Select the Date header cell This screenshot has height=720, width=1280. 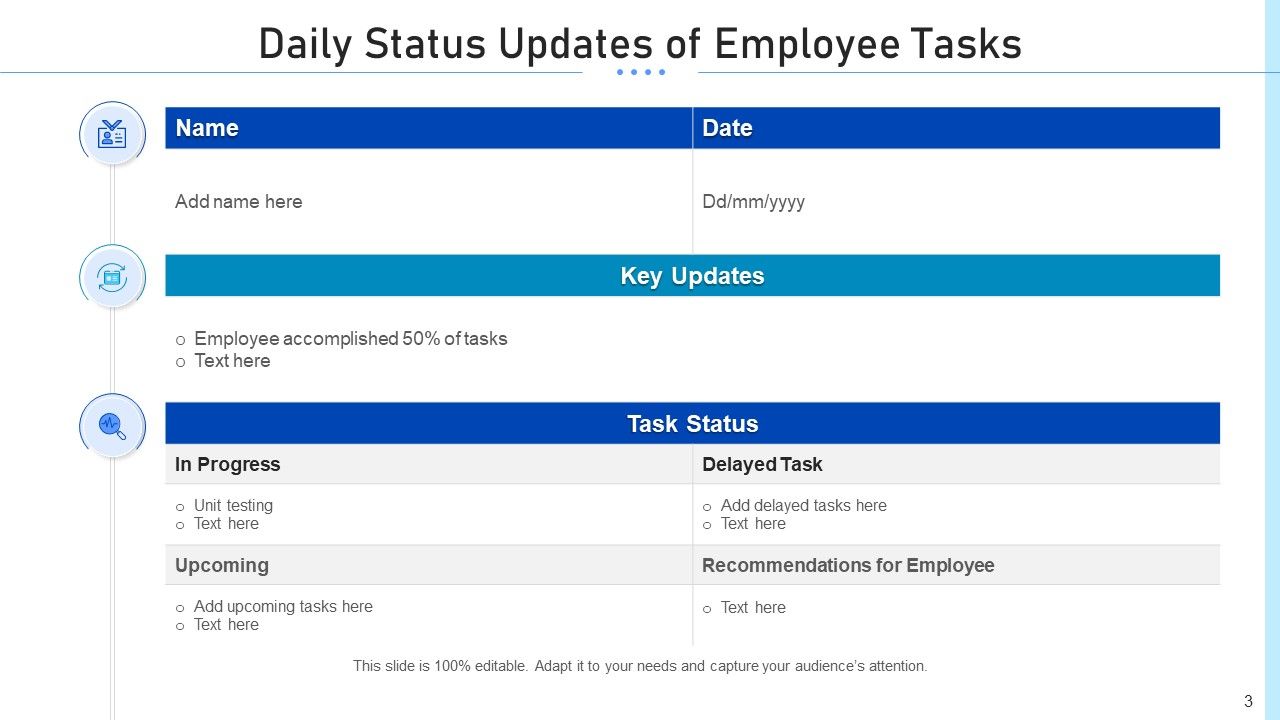pos(956,128)
